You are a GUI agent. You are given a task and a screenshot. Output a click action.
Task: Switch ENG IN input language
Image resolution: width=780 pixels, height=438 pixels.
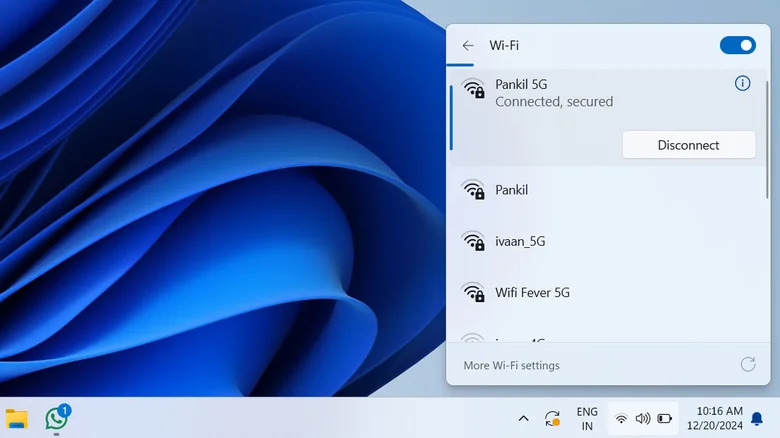[x=587, y=418]
